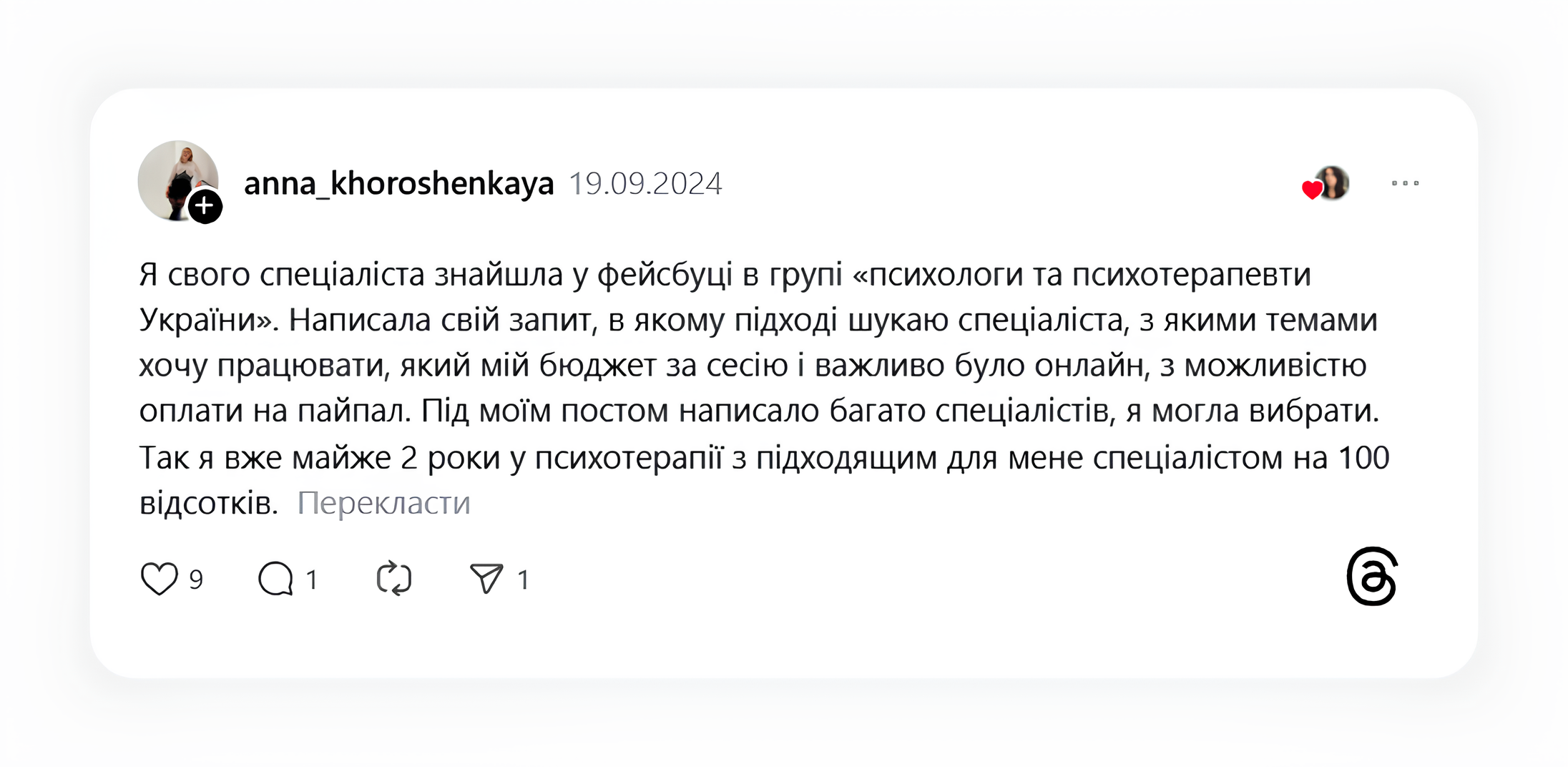Click the reply count next to comment icon
The width and height of the screenshot is (1568, 767).
point(311,580)
